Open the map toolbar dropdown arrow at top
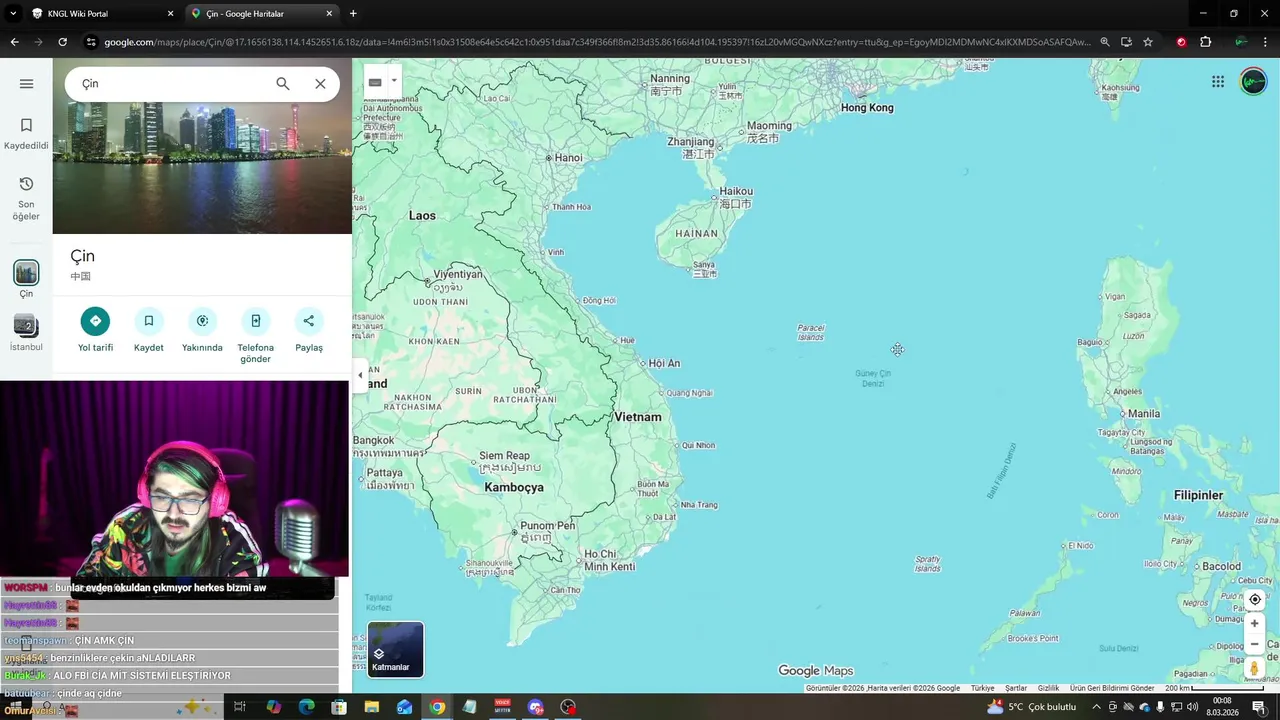Screen dimensions: 1280x720 point(394,81)
